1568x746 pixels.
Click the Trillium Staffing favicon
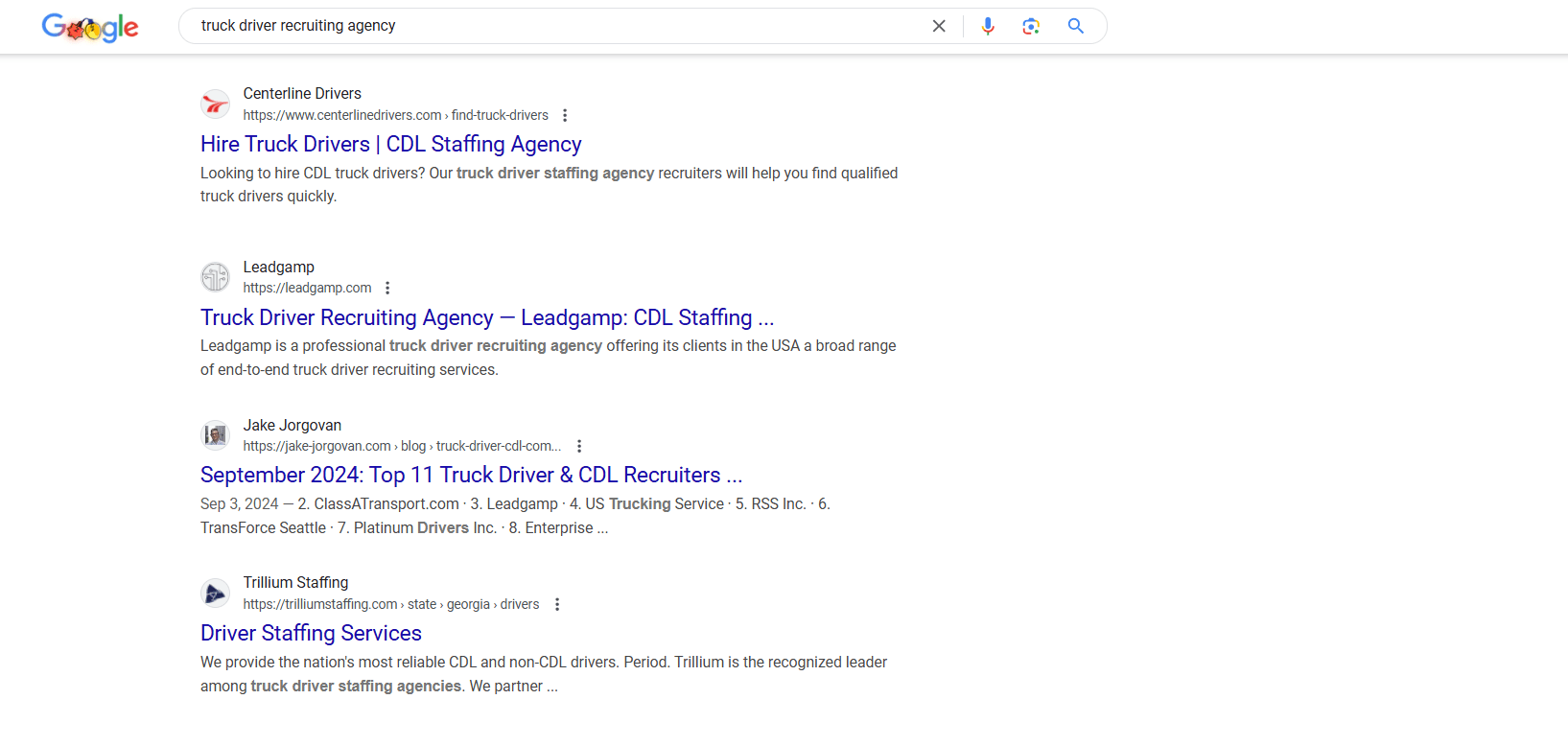[216, 593]
